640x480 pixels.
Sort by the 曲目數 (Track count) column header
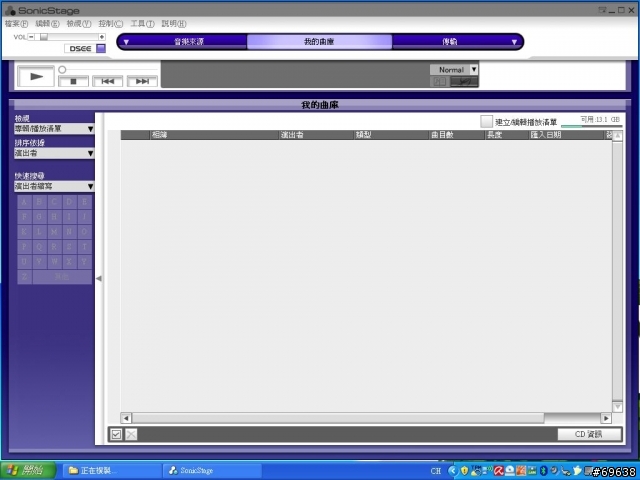pos(457,135)
